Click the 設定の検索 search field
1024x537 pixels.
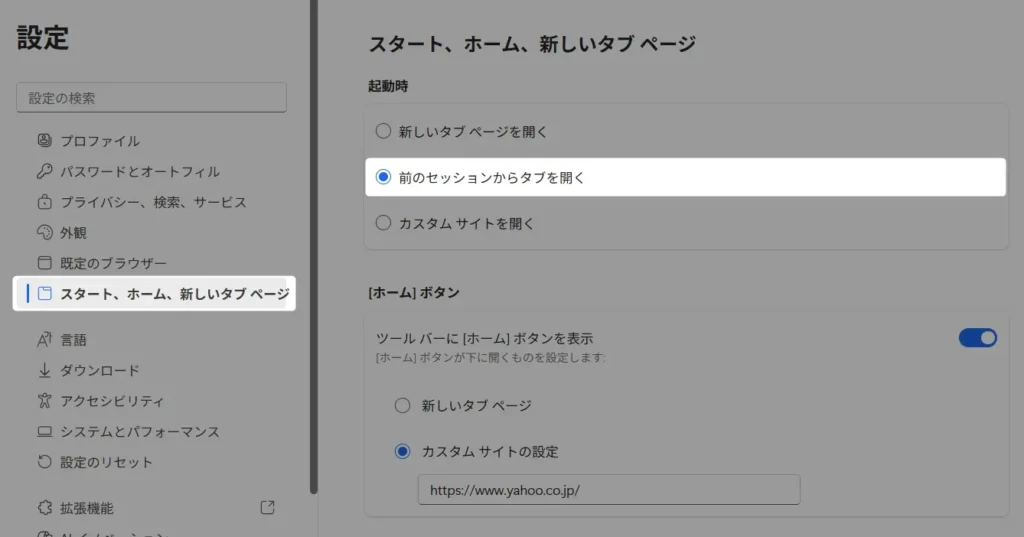pos(152,98)
